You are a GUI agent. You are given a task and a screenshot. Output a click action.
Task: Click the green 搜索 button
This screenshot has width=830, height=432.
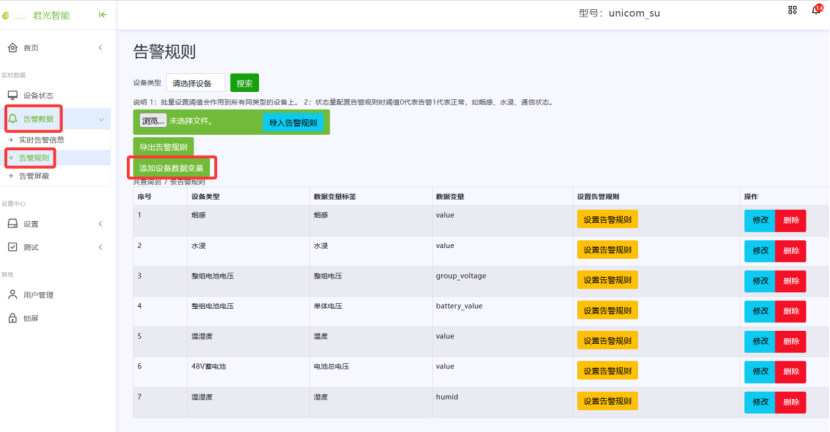tap(244, 83)
